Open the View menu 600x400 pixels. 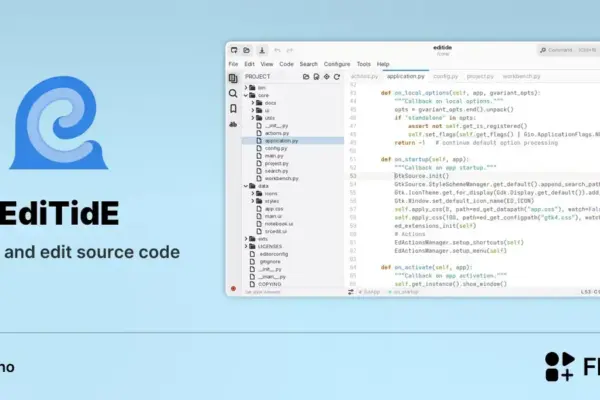coord(267,64)
